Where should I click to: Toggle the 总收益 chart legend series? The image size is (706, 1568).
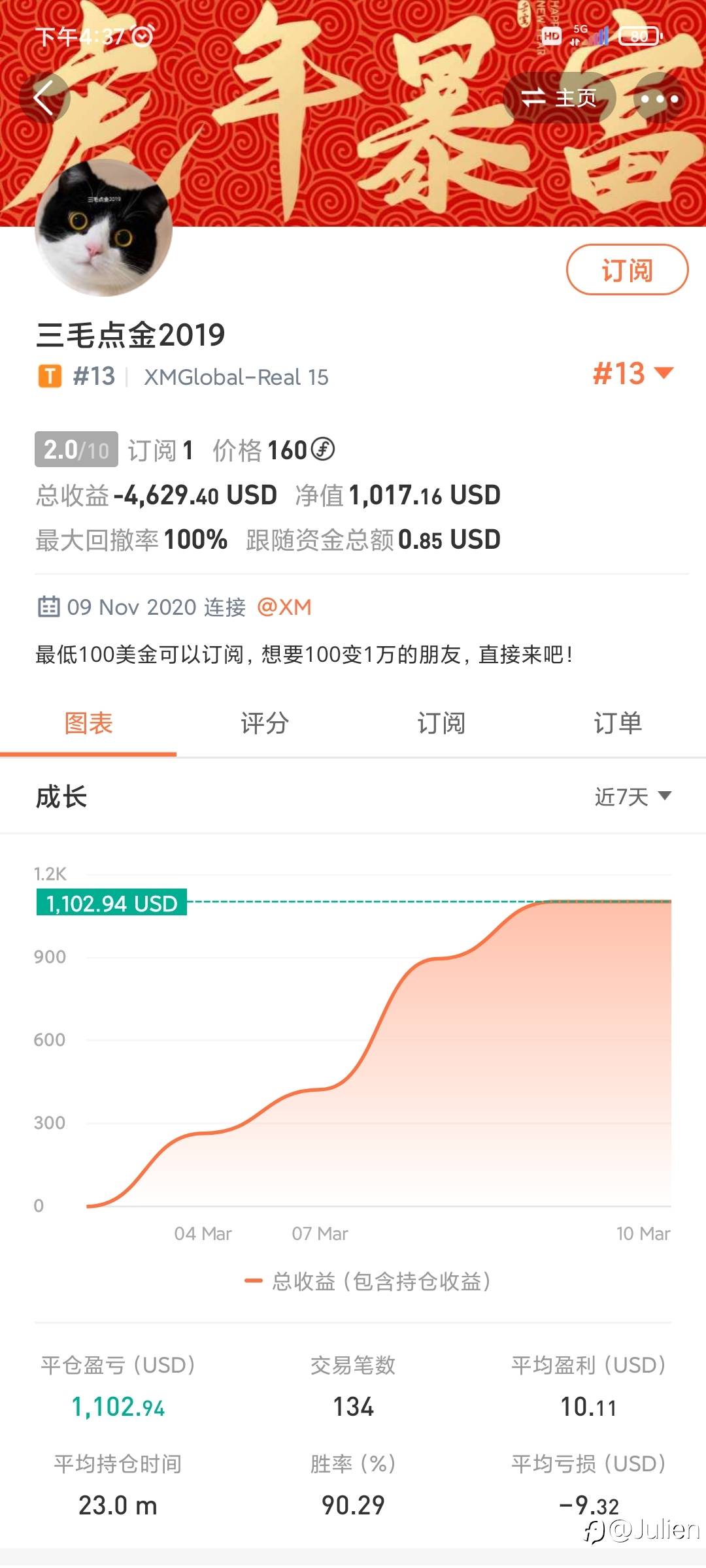[x=367, y=1281]
